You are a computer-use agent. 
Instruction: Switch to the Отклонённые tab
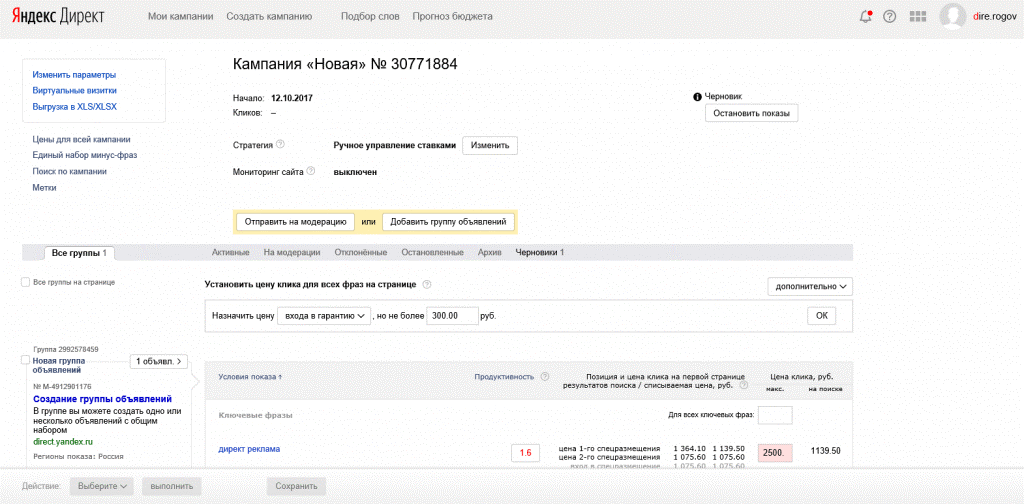coord(360,253)
